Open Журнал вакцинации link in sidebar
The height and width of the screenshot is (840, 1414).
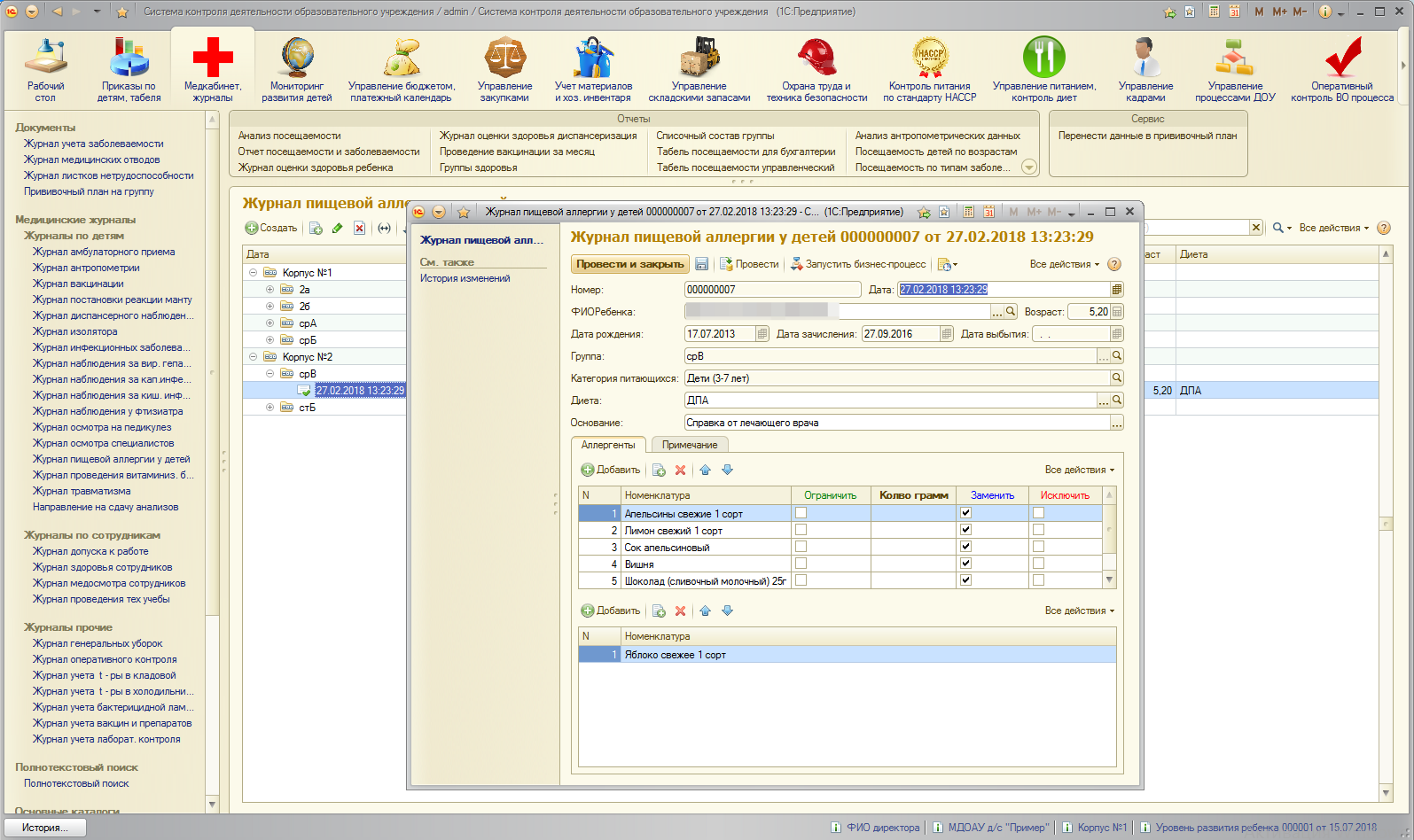tap(78, 284)
